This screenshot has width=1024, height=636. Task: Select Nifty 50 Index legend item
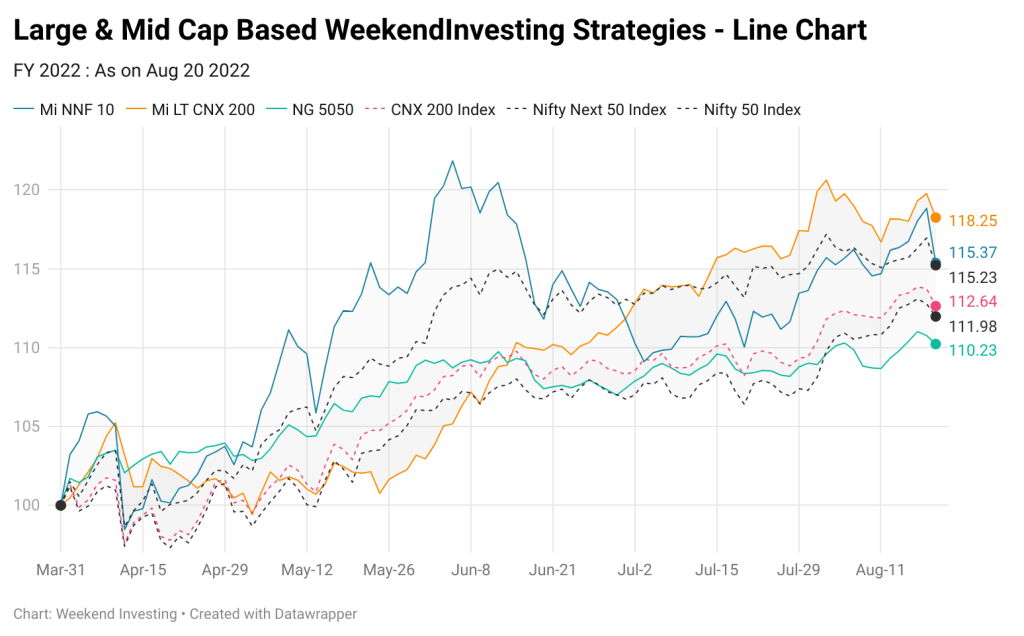[740, 110]
